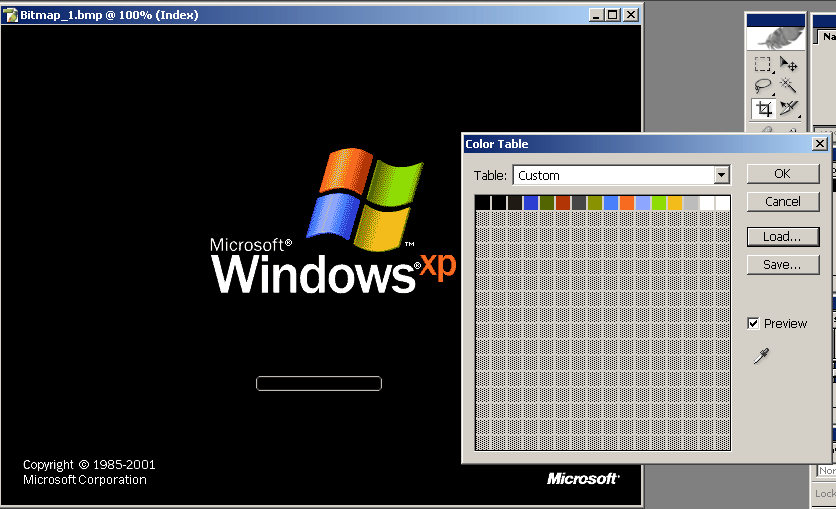Click Cancel in Color Table dialog
This screenshot has width=836, height=509.
click(783, 201)
